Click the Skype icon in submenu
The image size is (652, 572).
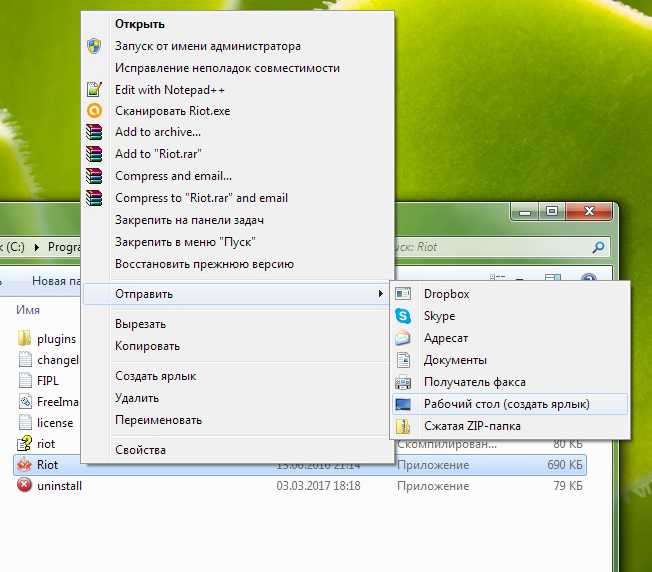403,316
